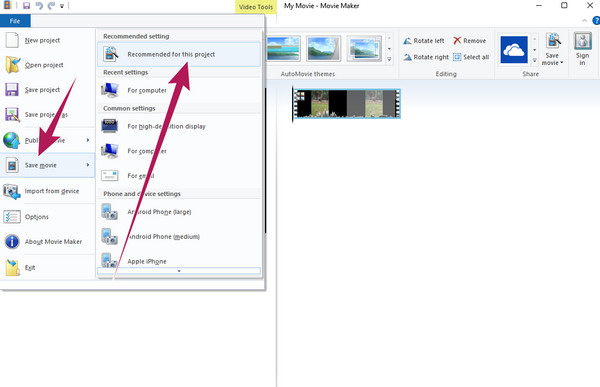Viewport: 600px width, 387px height.
Task: Open the quick access toolbar customize dropdown
Action: coord(62,6)
